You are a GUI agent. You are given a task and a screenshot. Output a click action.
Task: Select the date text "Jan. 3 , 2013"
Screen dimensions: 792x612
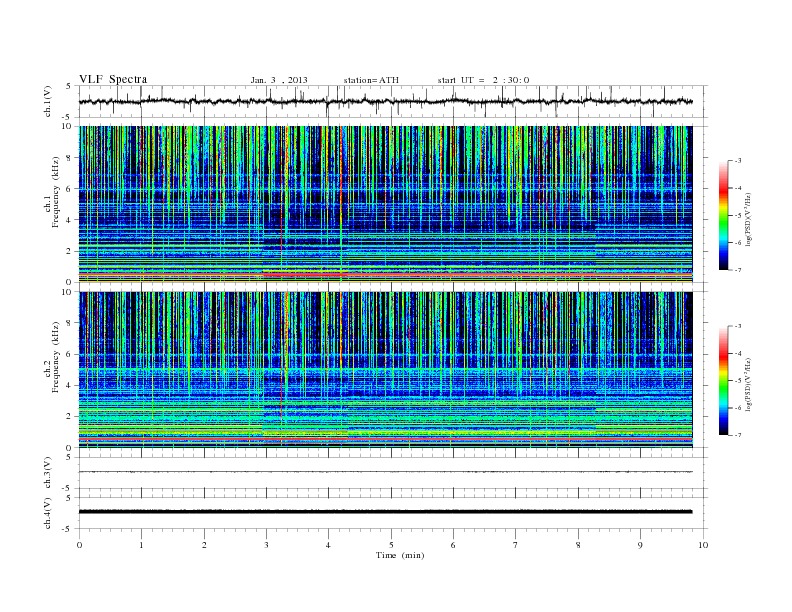(279, 80)
